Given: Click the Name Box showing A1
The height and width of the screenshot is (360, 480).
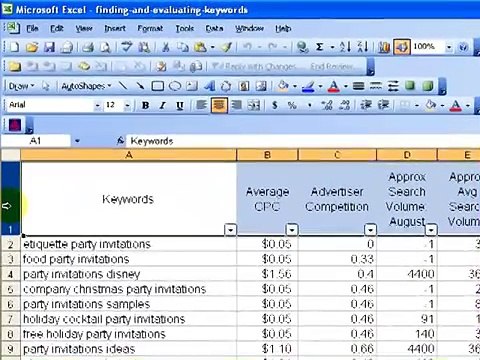Looking at the screenshot, I should coord(36,141).
